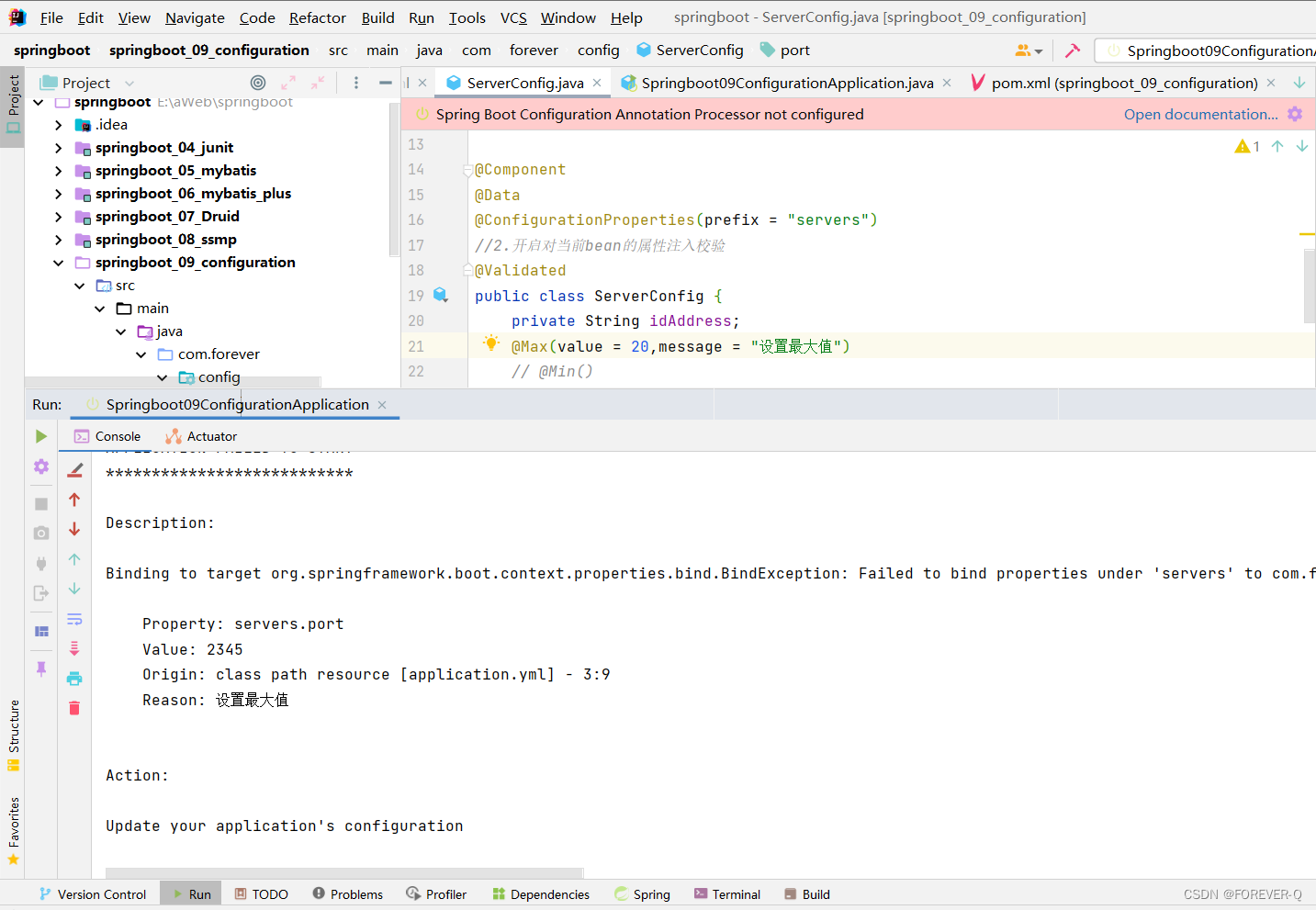Expand the springboot_05_mybatis folder
The height and width of the screenshot is (910, 1316).
(58, 170)
